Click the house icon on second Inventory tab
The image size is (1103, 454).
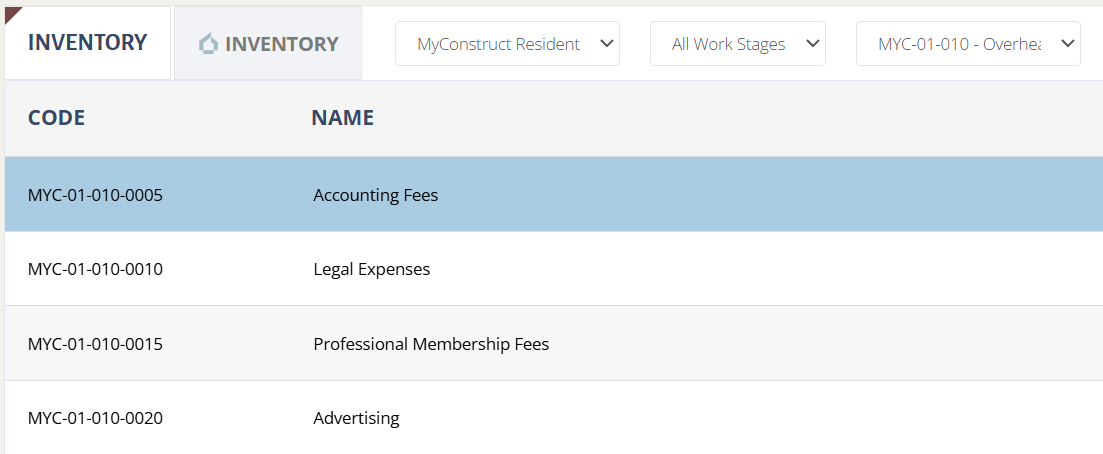point(208,44)
